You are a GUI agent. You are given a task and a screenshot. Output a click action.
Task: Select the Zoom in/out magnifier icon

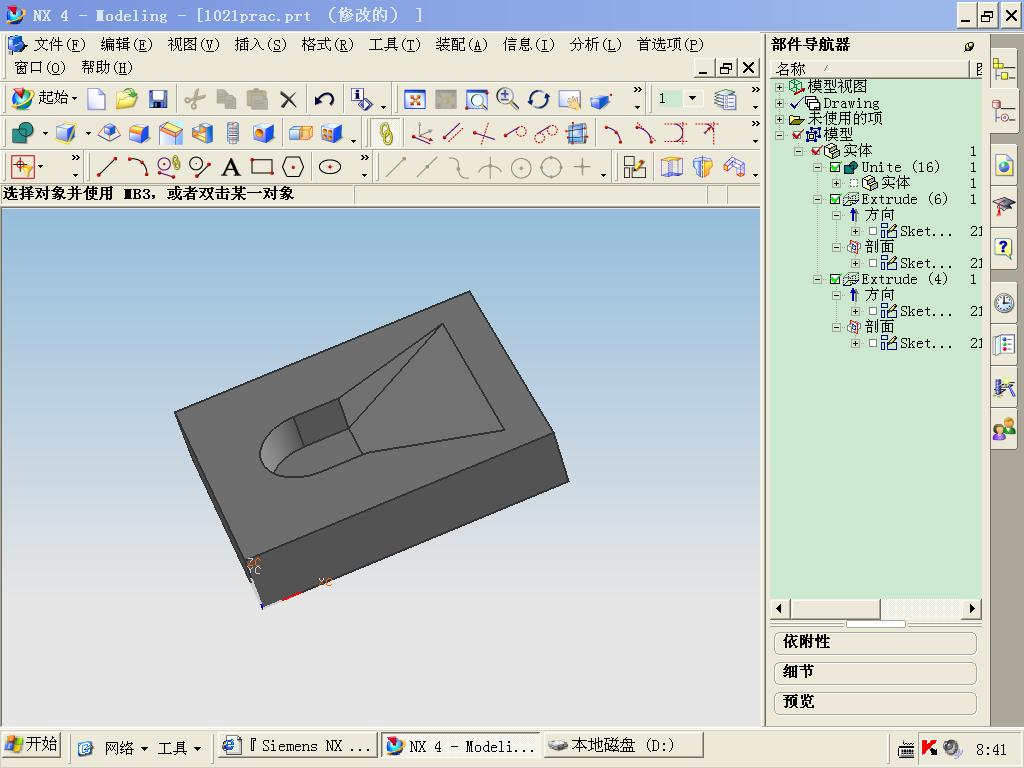(x=507, y=99)
